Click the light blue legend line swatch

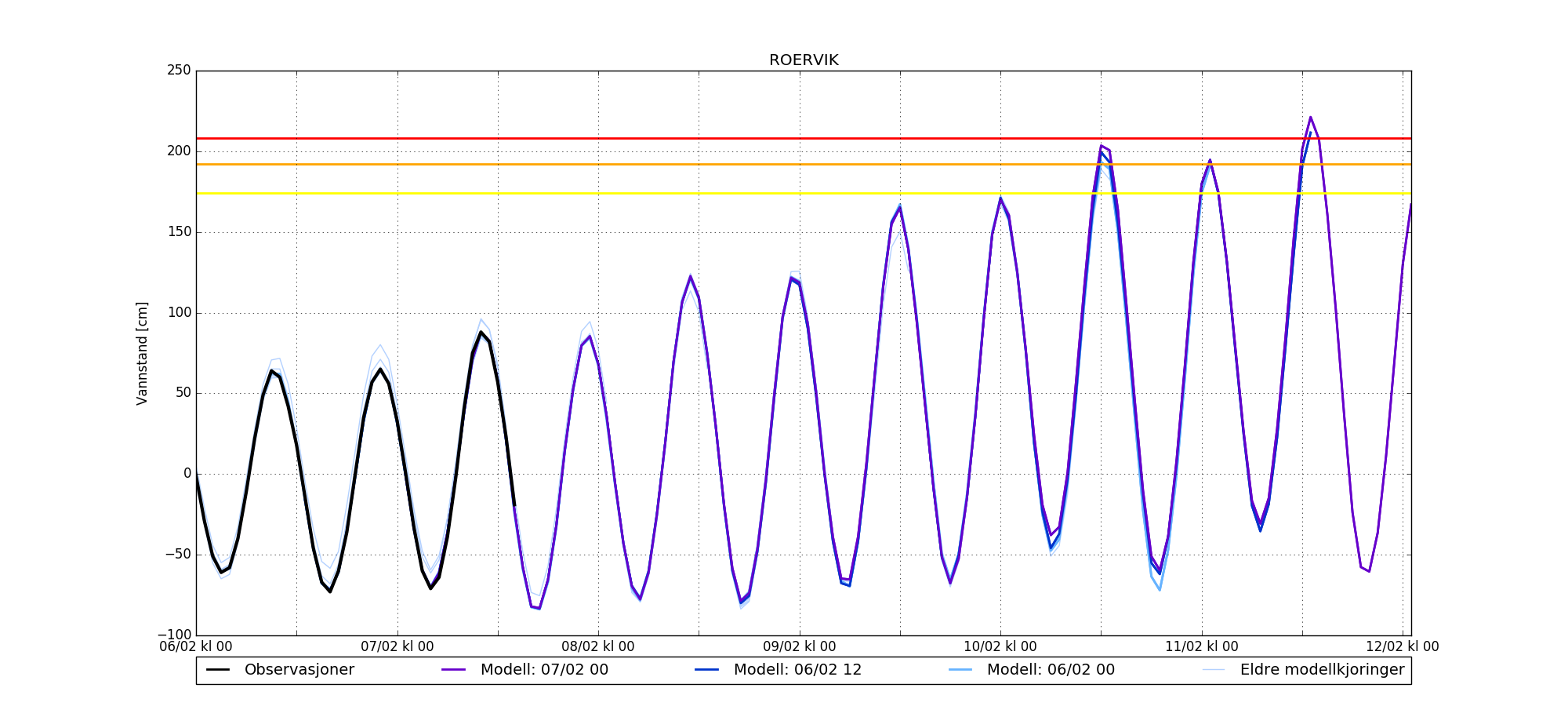[x=960, y=670]
